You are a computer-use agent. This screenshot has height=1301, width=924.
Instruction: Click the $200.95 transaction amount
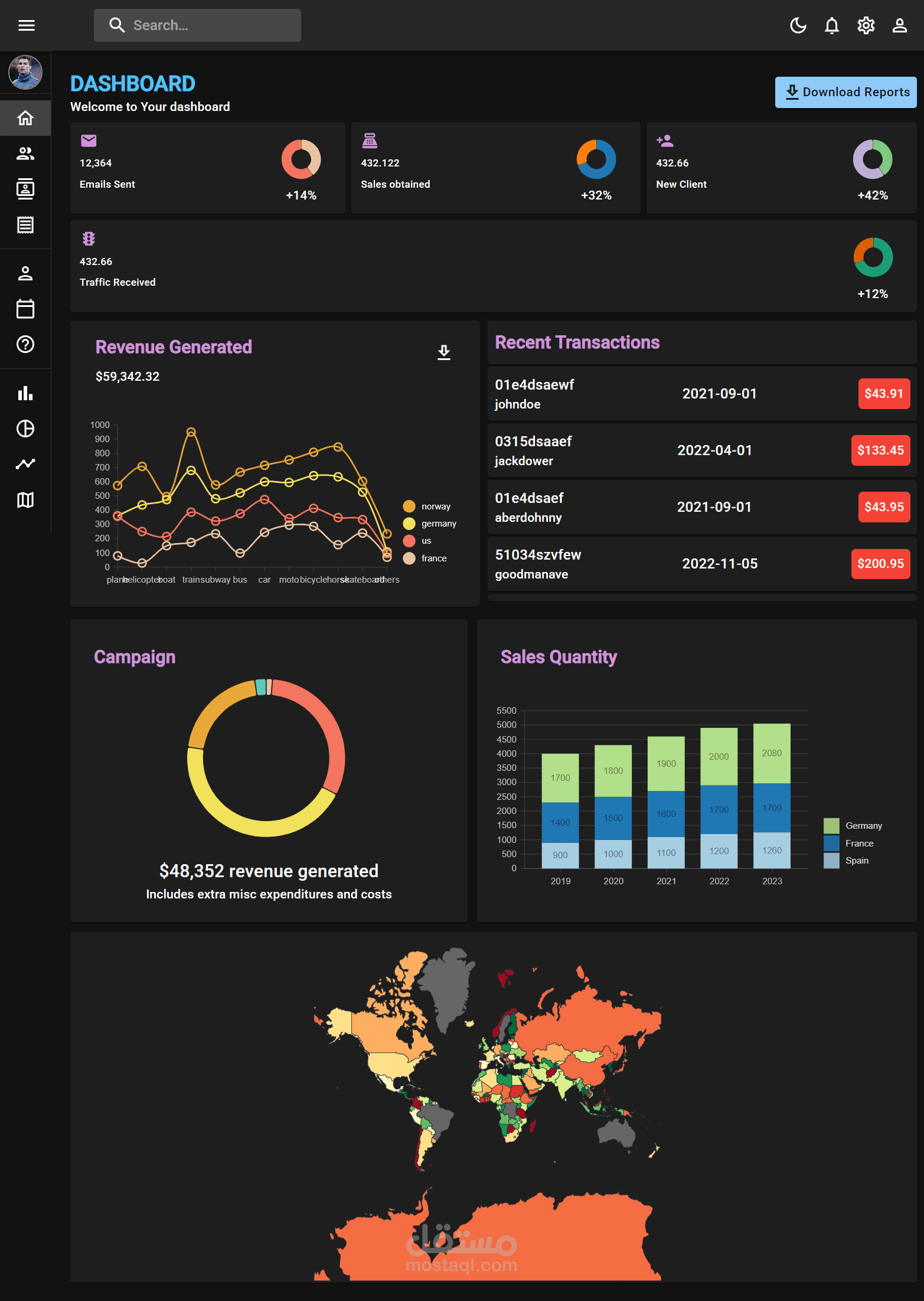[880, 564]
